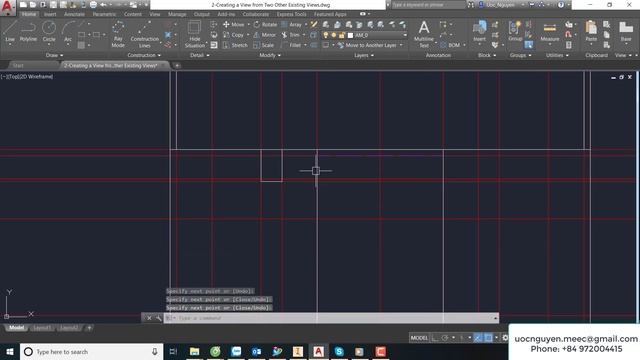Open the Insert ribbon tab
The image size is (640, 360).
tap(50, 14)
